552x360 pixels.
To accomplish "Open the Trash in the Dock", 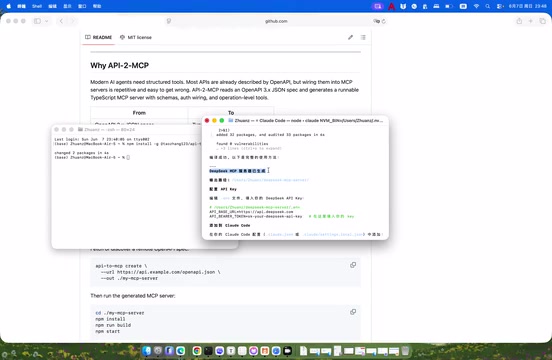I will point(405,350).
